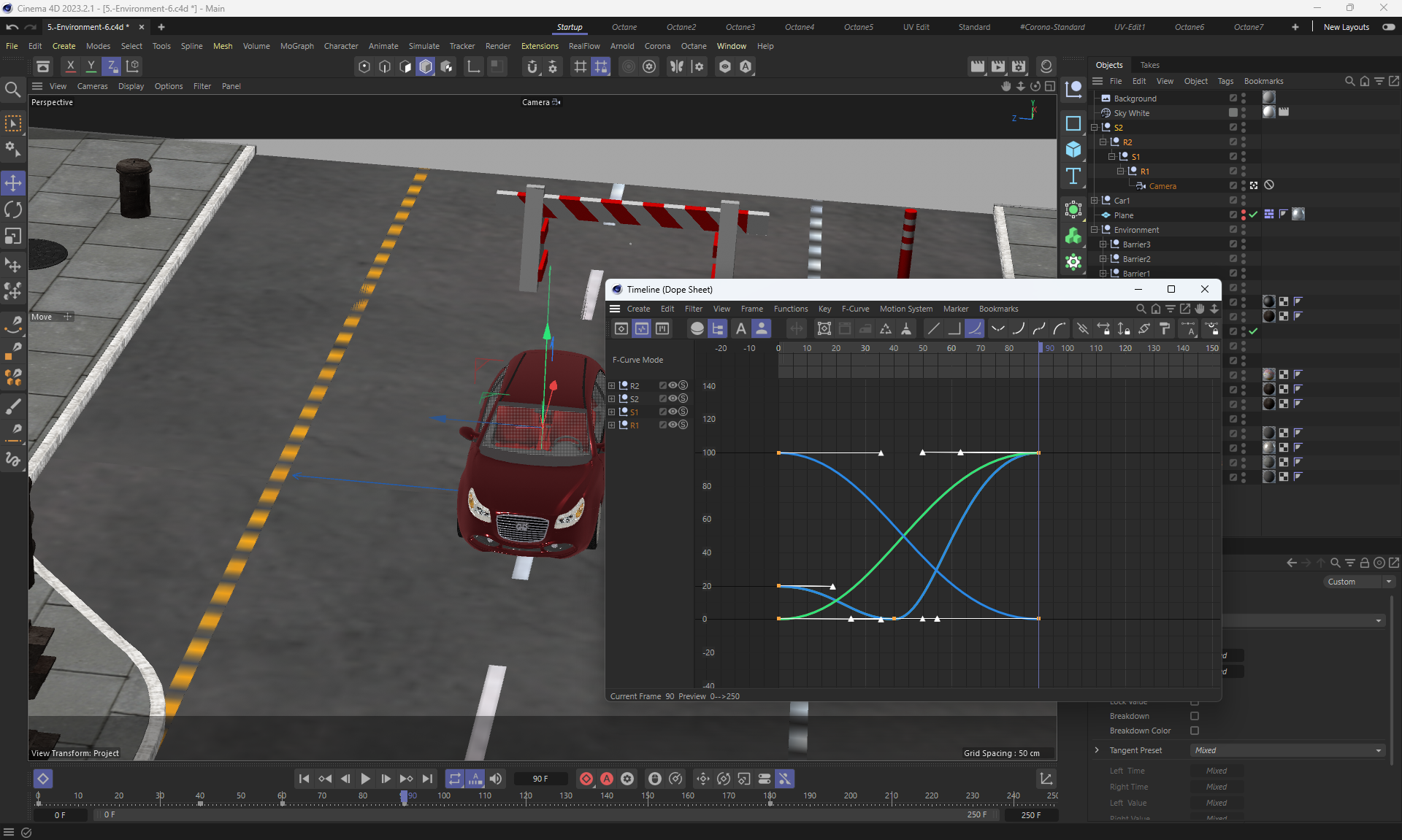Click the current frame field showing 90 F

540,779
